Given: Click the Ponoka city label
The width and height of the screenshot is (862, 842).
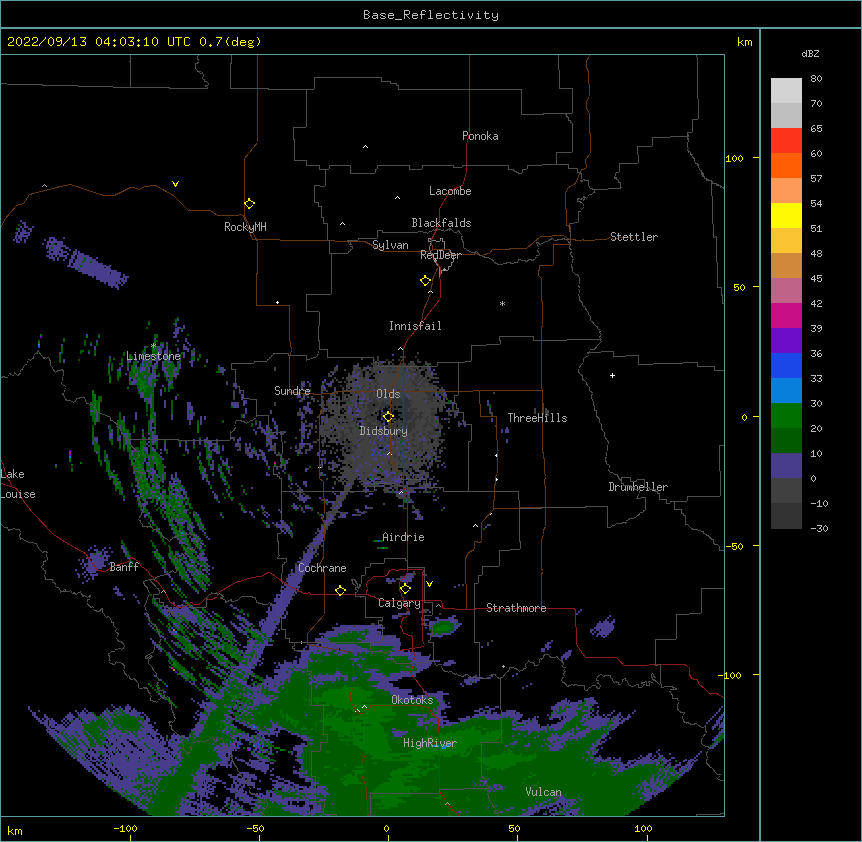Looking at the screenshot, I should (480, 136).
